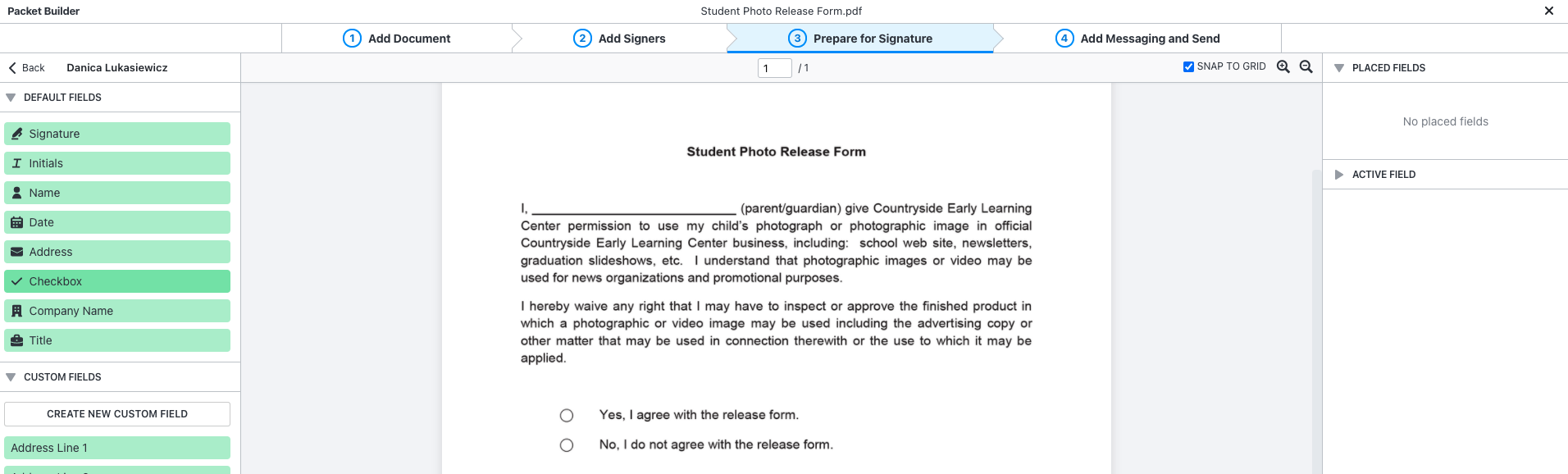1568x474 pixels.
Task: Collapse the Placed Fields panel
Action: point(1339,68)
